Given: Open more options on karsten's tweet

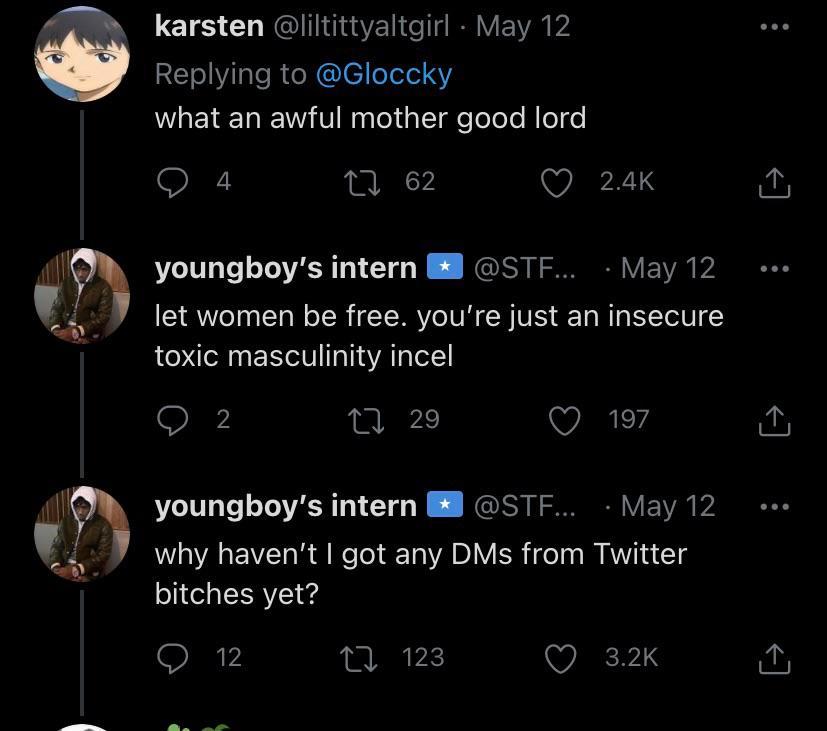Looking at the screenshot, I should 775,27.
